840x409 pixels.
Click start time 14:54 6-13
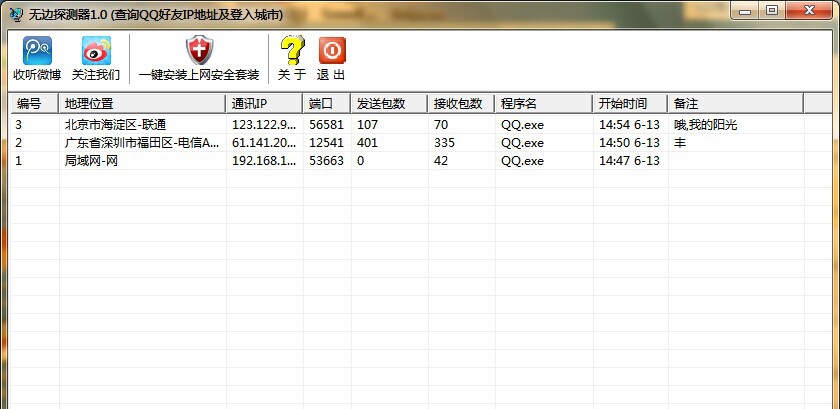pos(629,125)
